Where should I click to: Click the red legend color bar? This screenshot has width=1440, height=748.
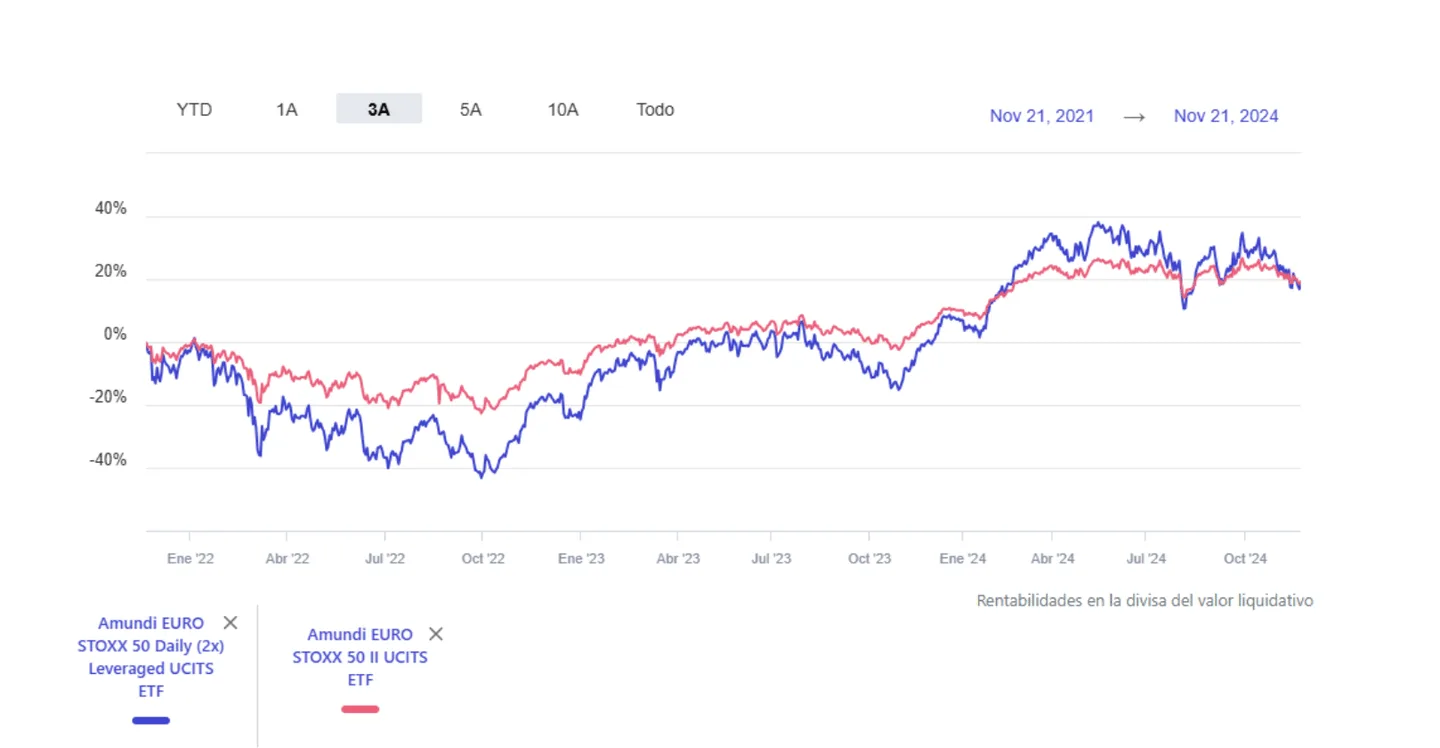click(360, 709)
